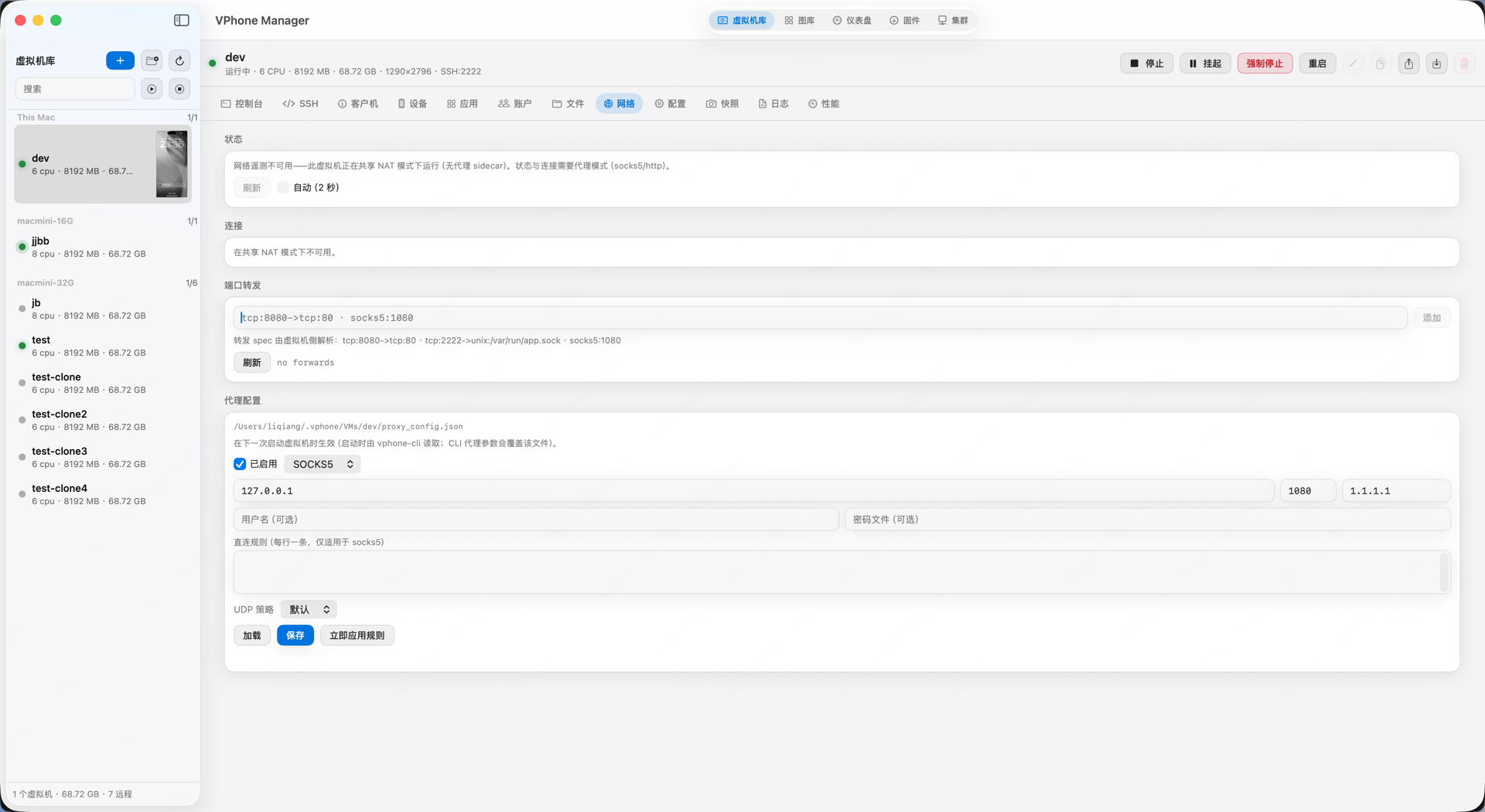Click the download-tray icon in the dev toolbar

[1436, 63]
